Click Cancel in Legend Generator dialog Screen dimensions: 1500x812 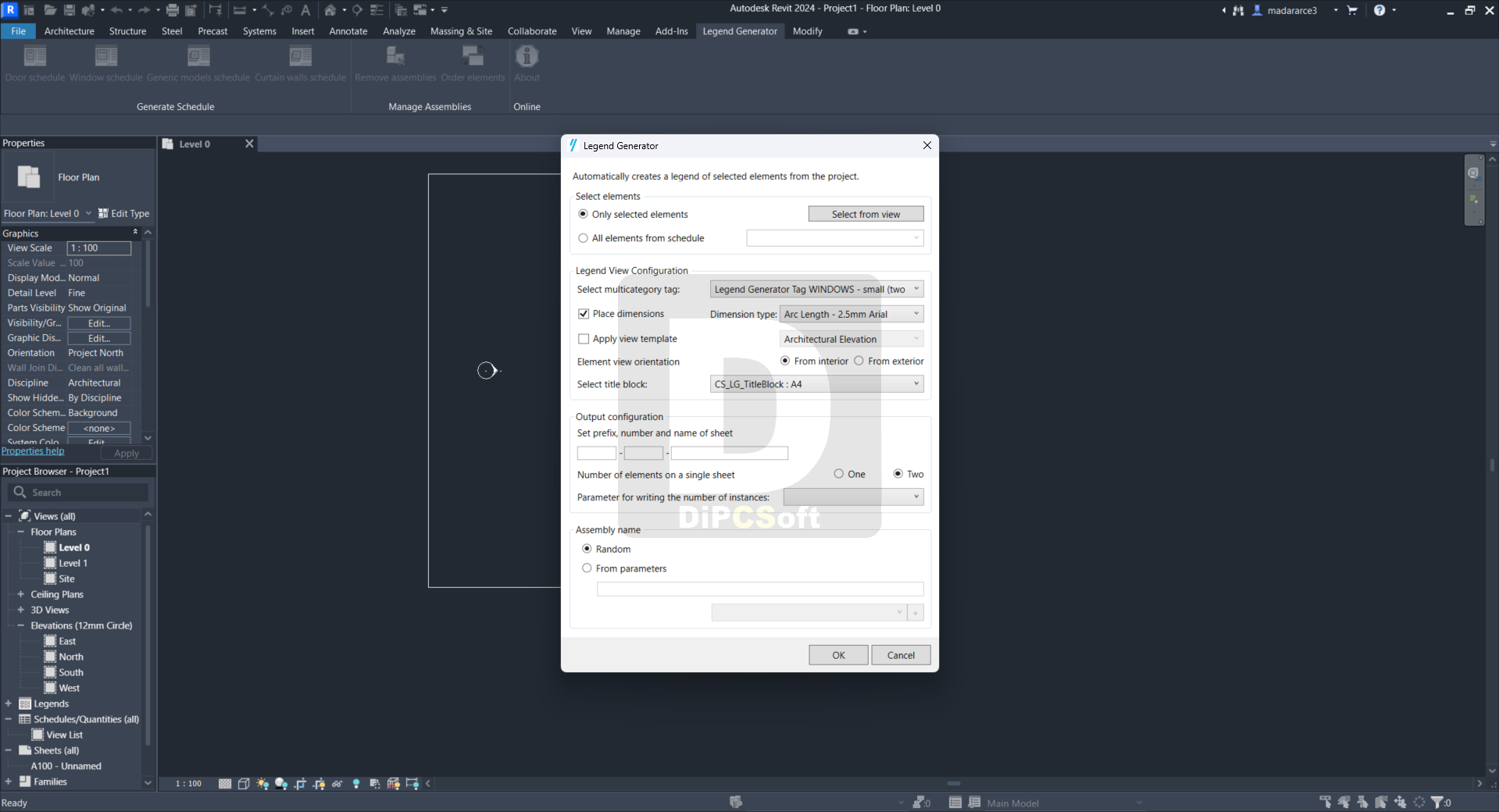click(x=901, y=655)
